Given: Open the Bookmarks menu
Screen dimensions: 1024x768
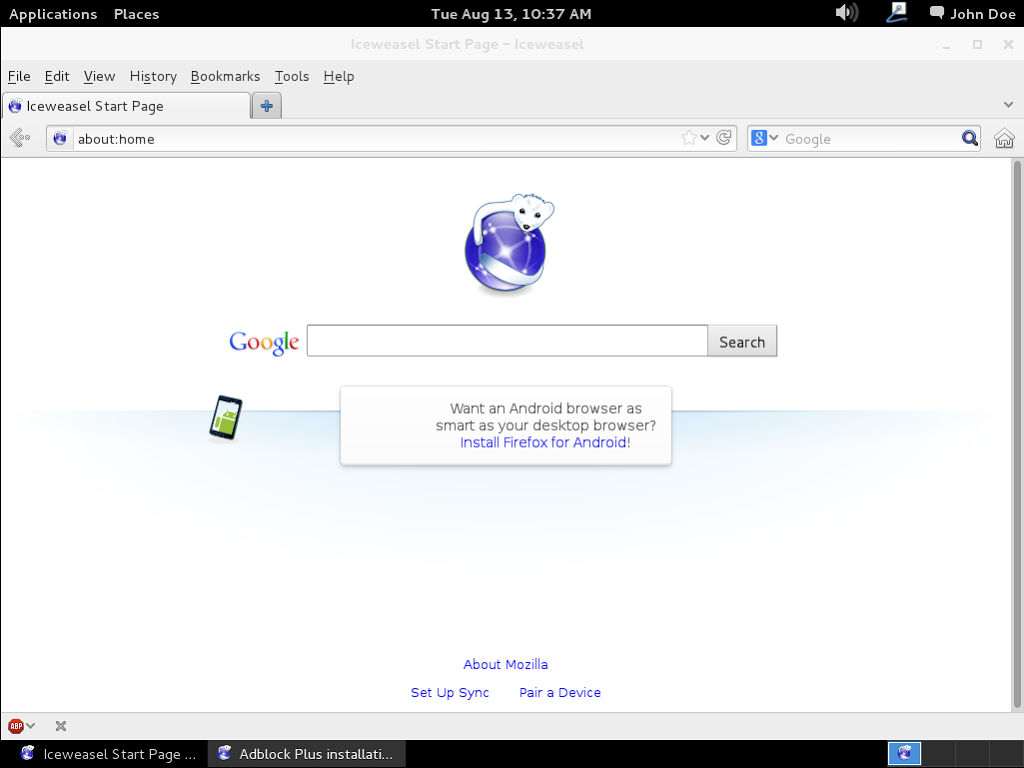Looking at the screenshot, I should [225, 76].
